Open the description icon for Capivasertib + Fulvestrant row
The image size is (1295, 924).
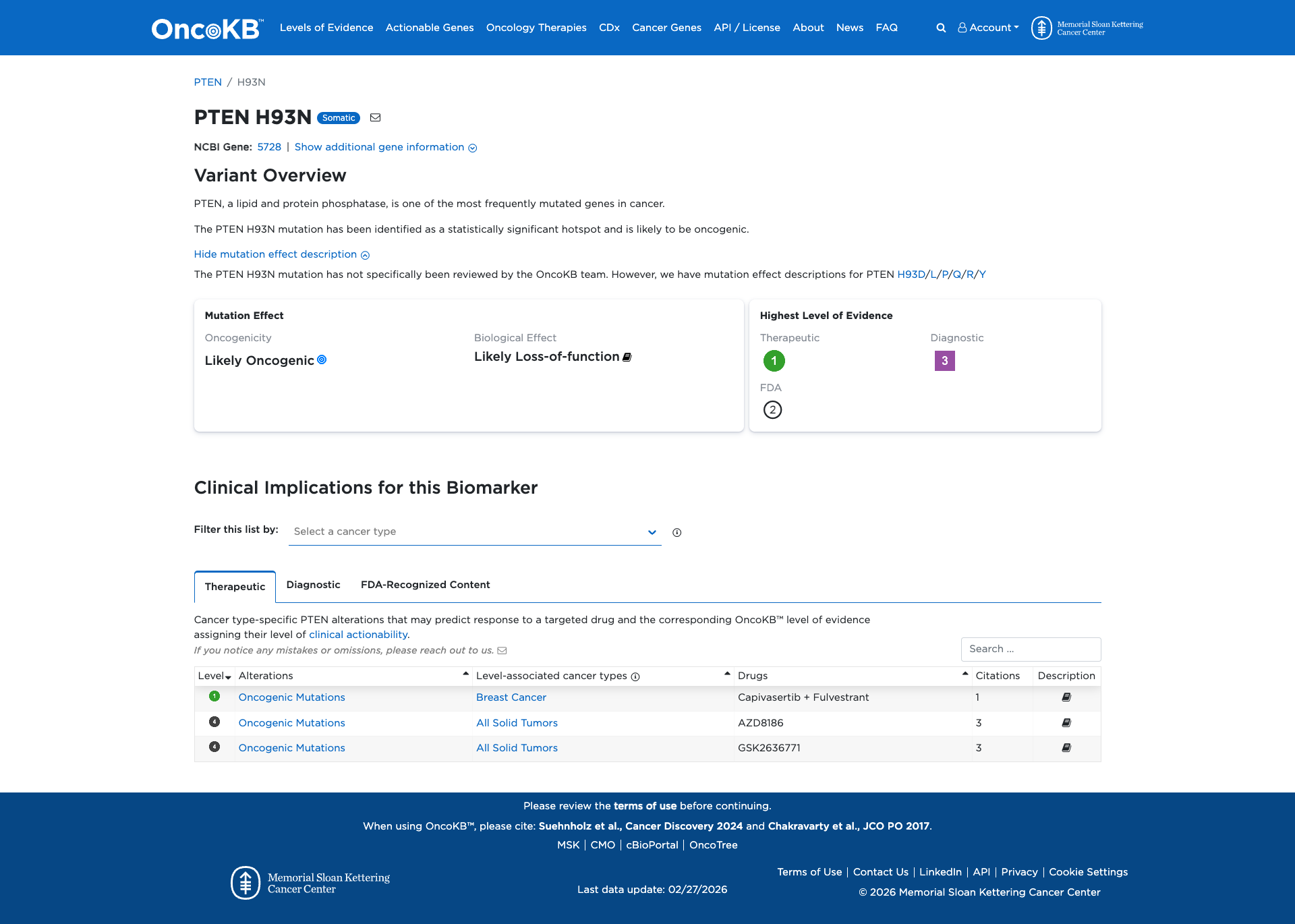(1066, 697)
